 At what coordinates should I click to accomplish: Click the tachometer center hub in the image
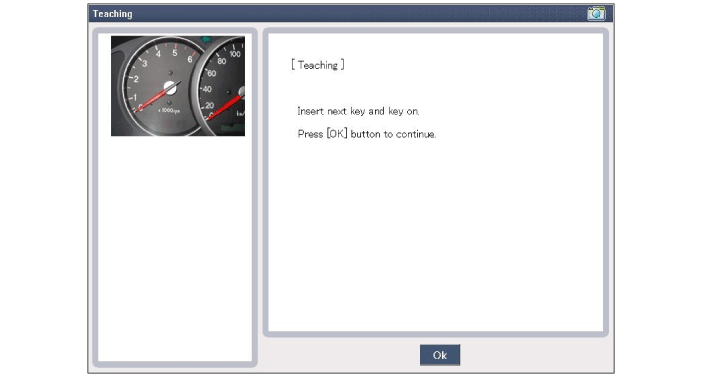coord(170,88)
